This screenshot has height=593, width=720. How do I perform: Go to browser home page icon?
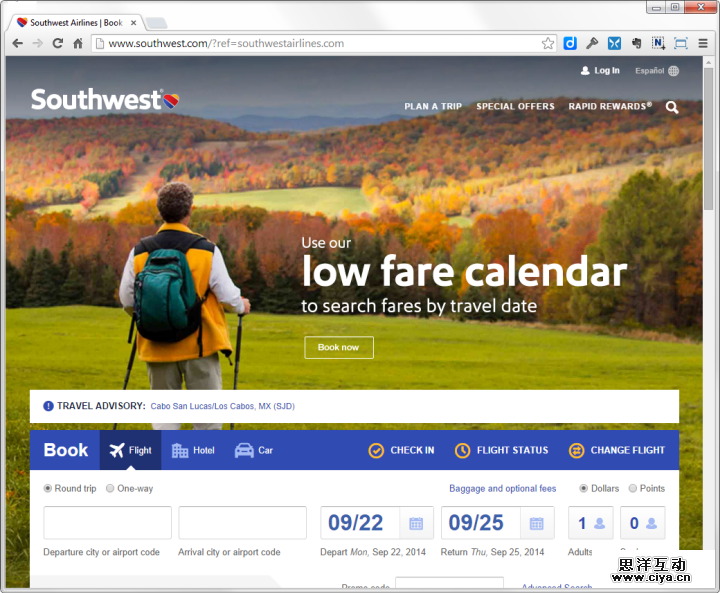click(x=78, y=43)
